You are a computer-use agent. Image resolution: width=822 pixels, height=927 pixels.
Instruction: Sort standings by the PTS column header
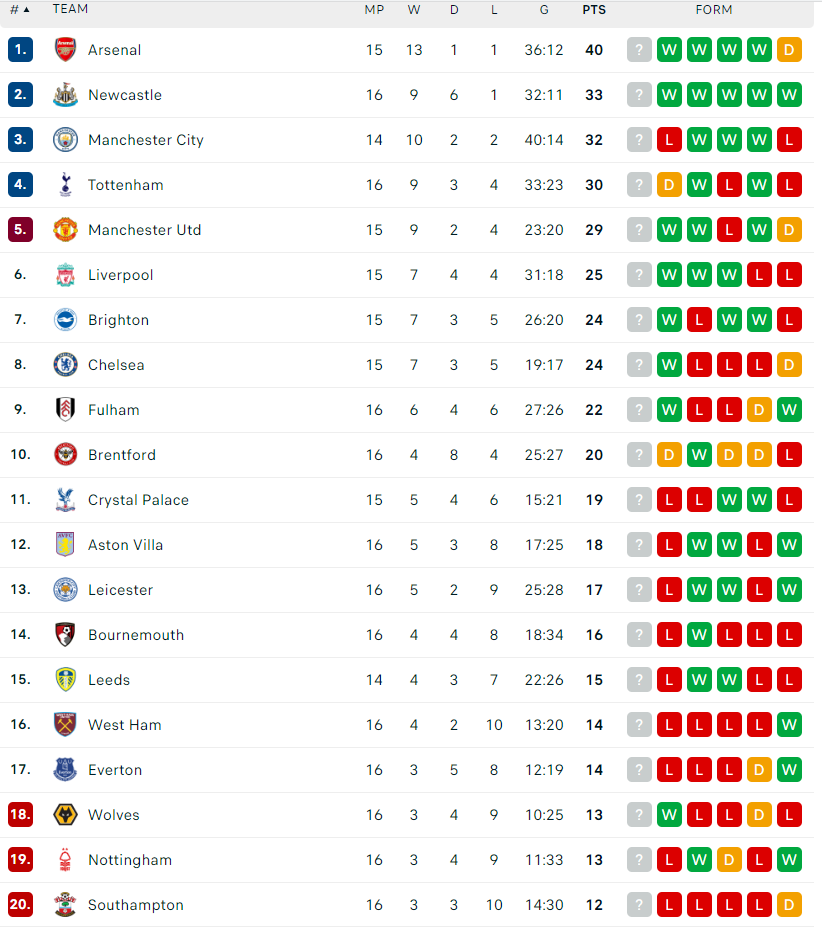point(594,10)
